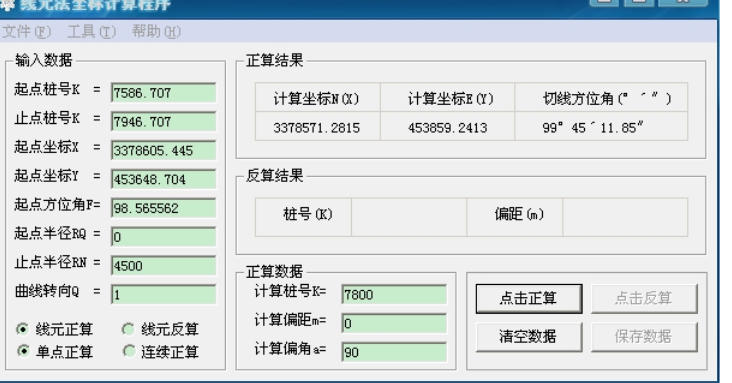Click the 起点半径RQ input field
The width and height of the screenshot is (732, 383).
tap(163, 237)
